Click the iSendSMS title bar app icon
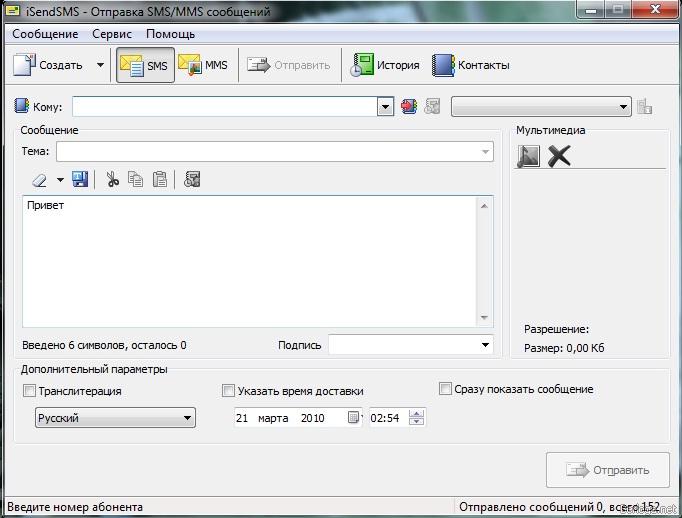682x518 pixels. point(13,10)
